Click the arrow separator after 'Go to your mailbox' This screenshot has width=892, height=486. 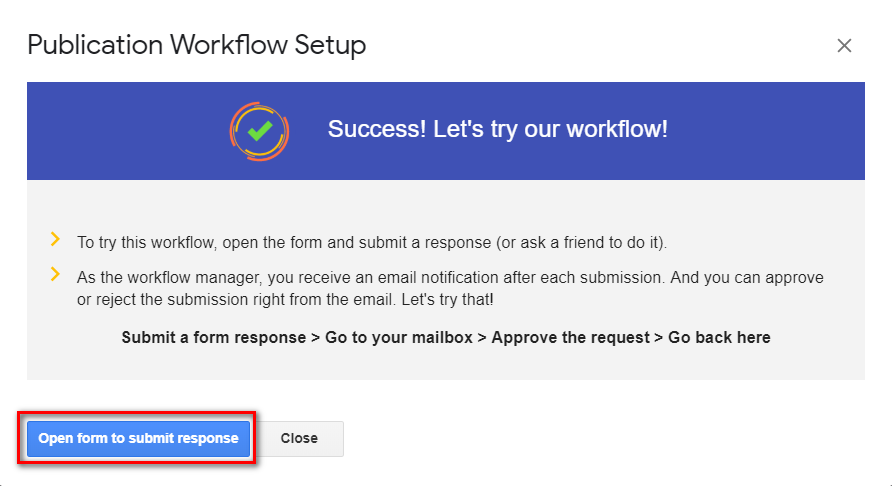point(482,338)
